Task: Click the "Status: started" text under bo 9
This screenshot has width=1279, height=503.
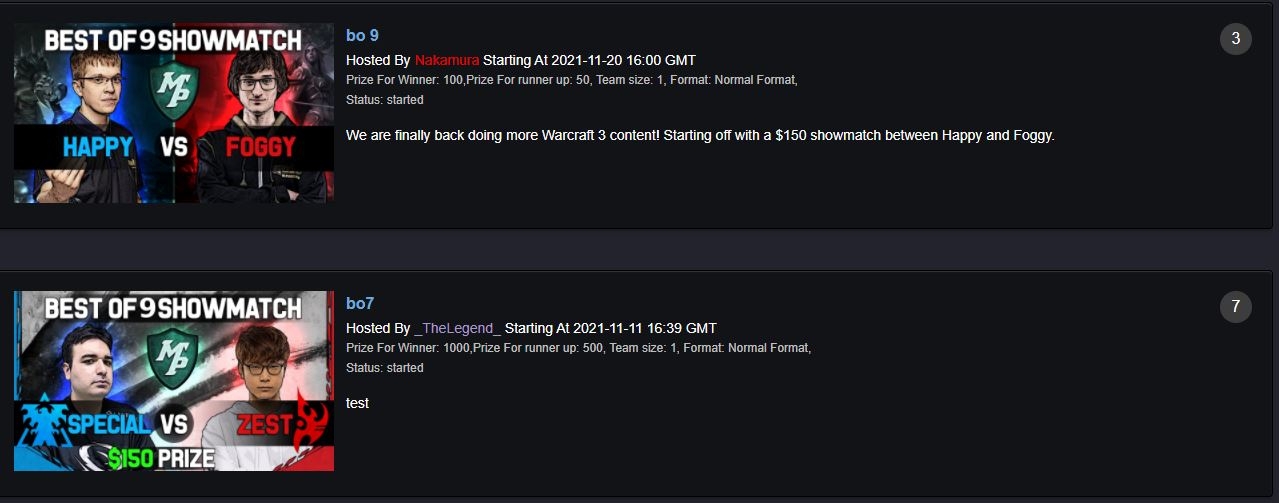Action: [384, 100]
